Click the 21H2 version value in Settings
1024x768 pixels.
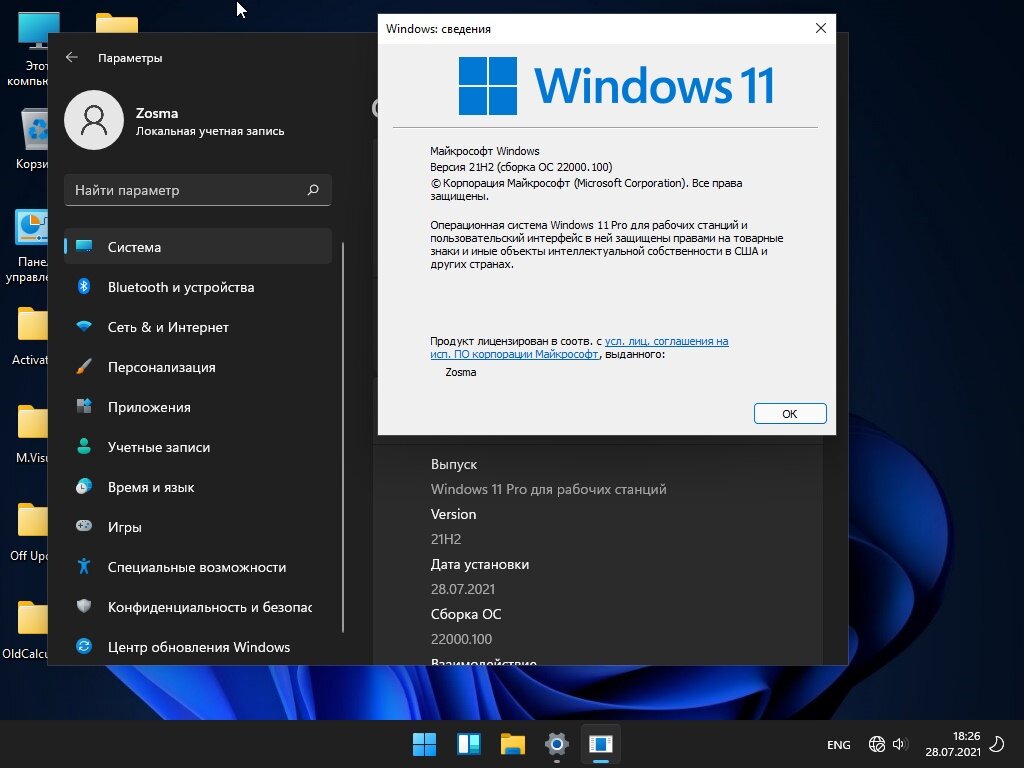[446, 539]
